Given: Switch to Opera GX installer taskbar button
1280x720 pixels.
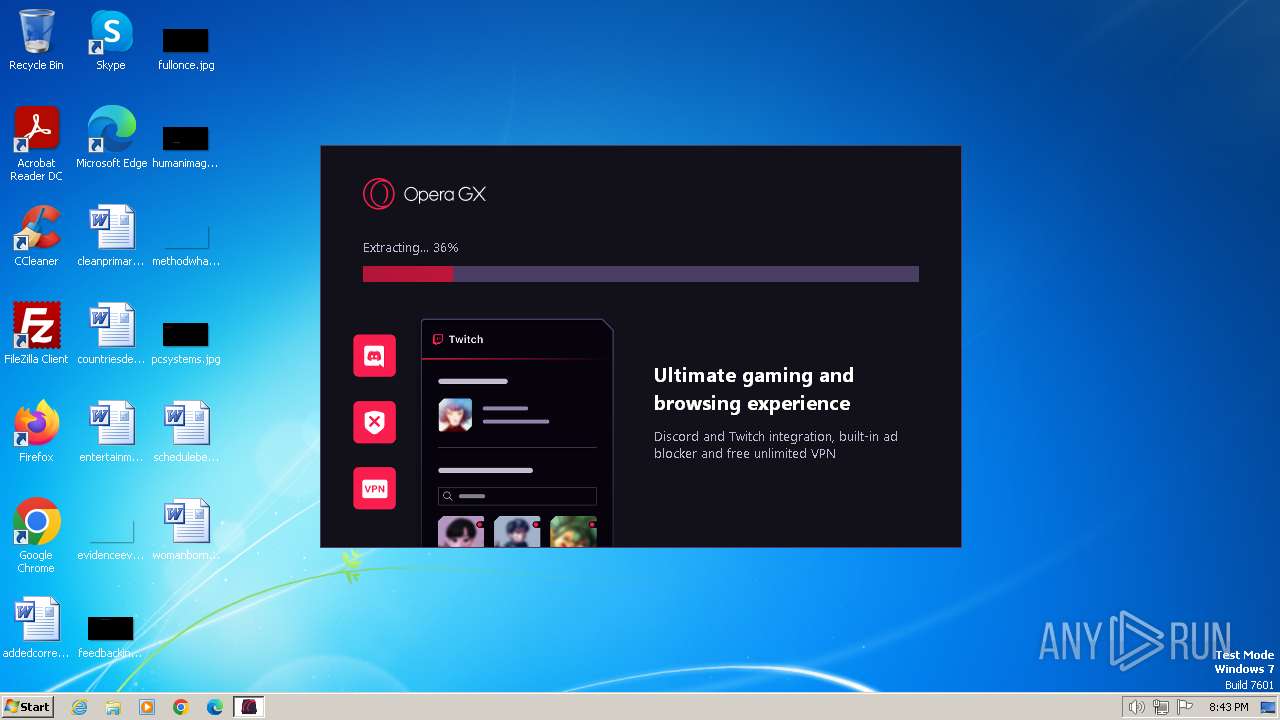Looking at the screenshot, I should [x=249, y=707].
